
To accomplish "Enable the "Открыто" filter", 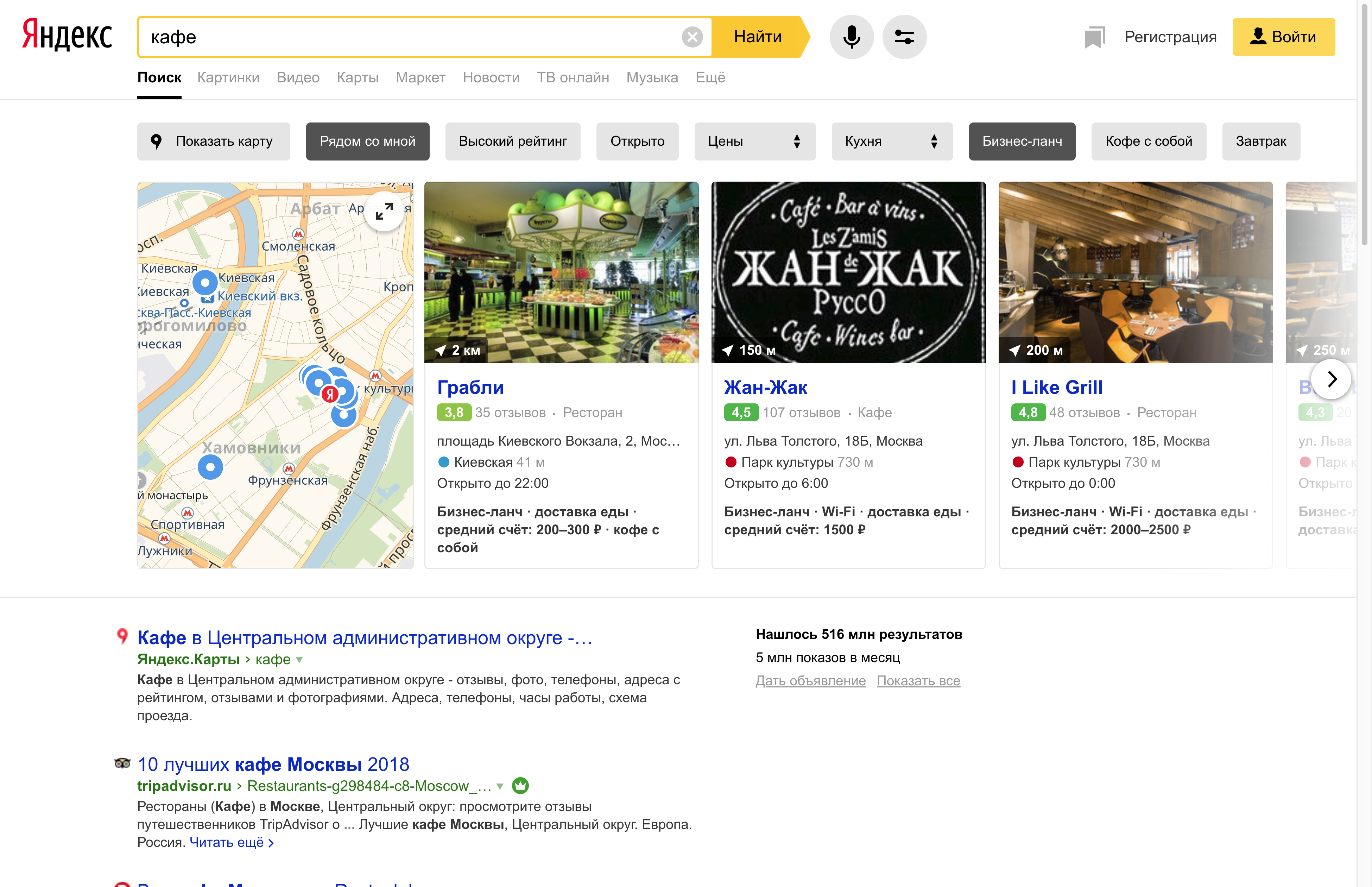I will click(x=637, y=141).
